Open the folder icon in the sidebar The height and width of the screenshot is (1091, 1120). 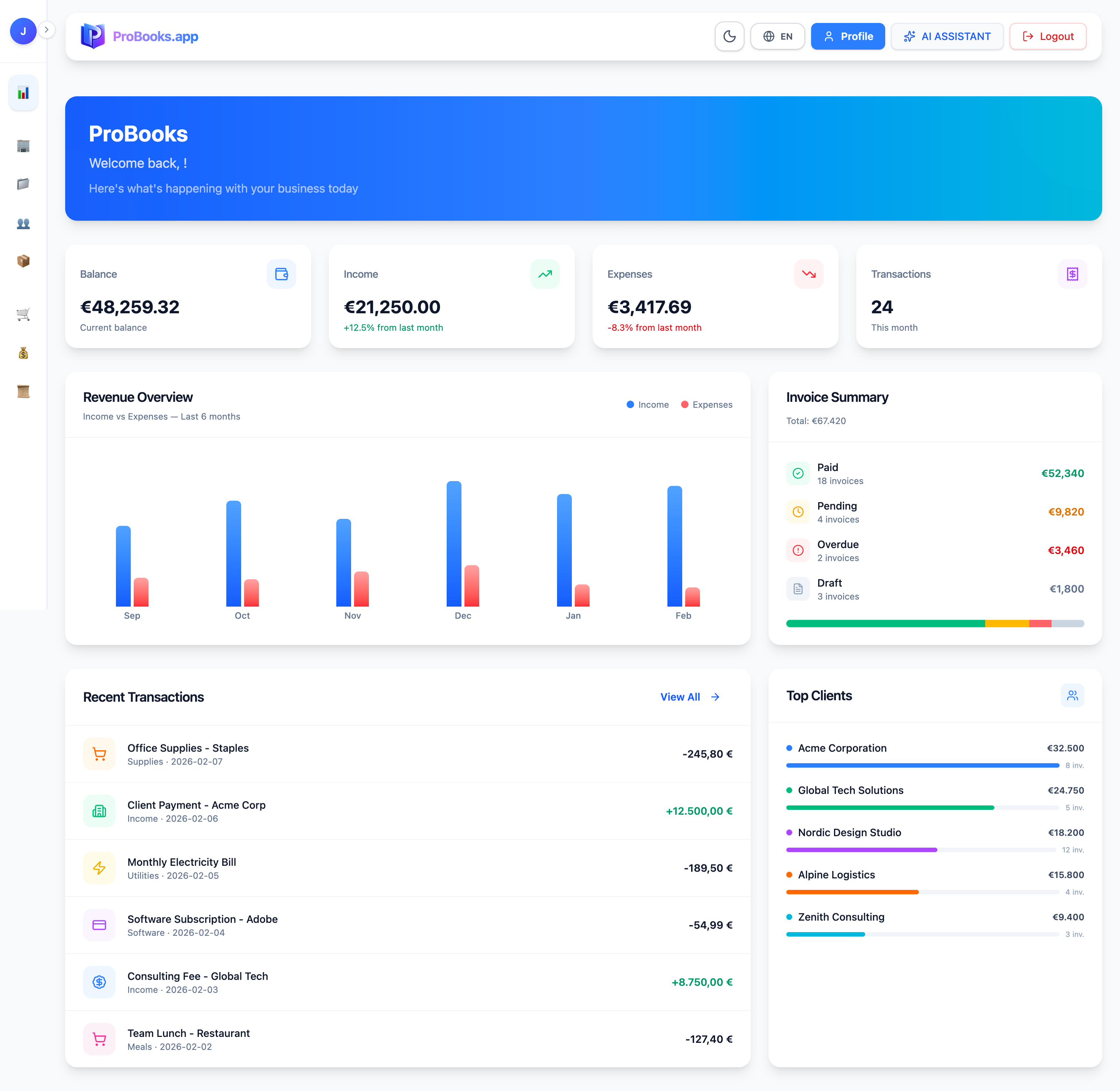[x=23, y=184]
